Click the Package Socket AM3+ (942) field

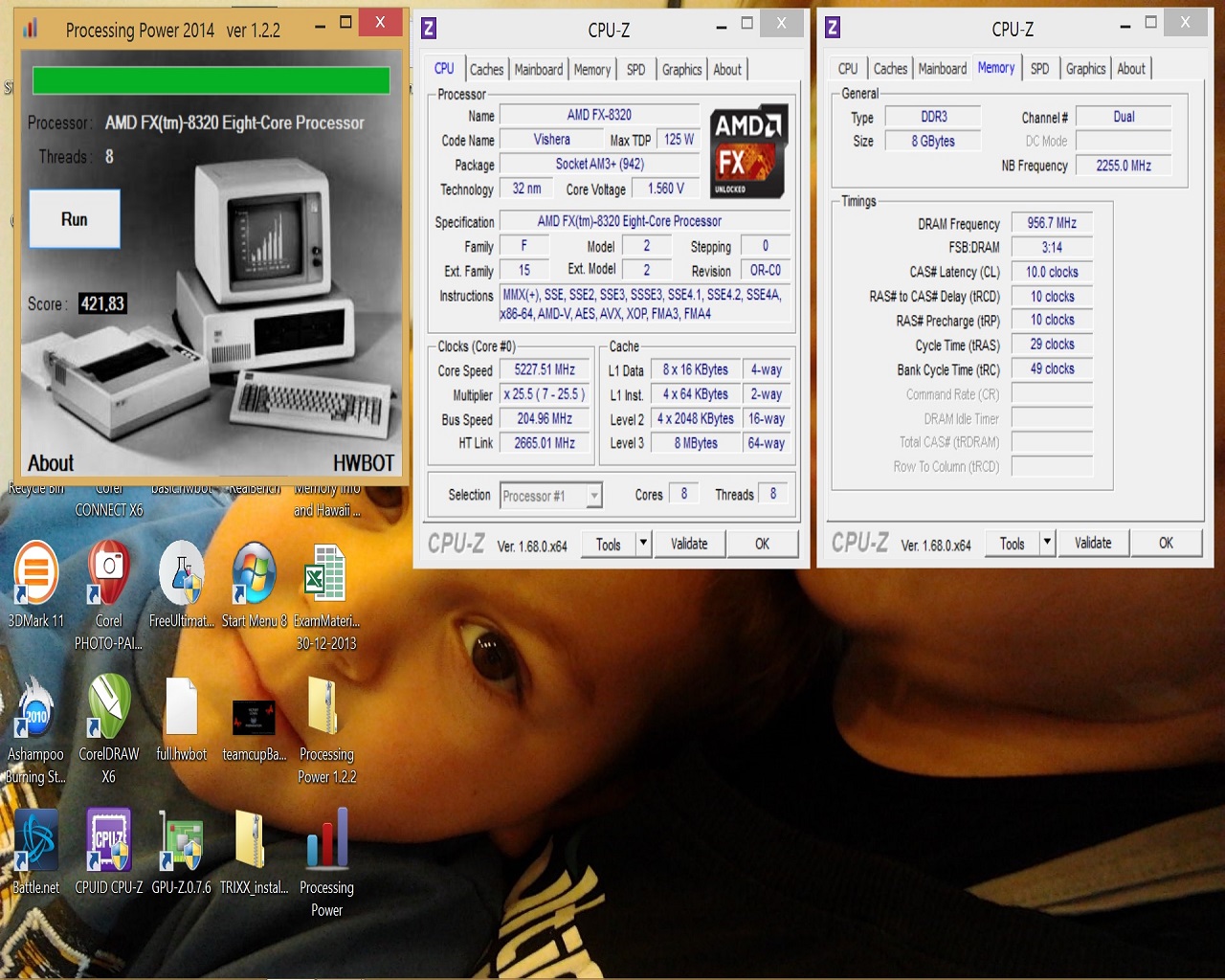[x=600, y=164]
